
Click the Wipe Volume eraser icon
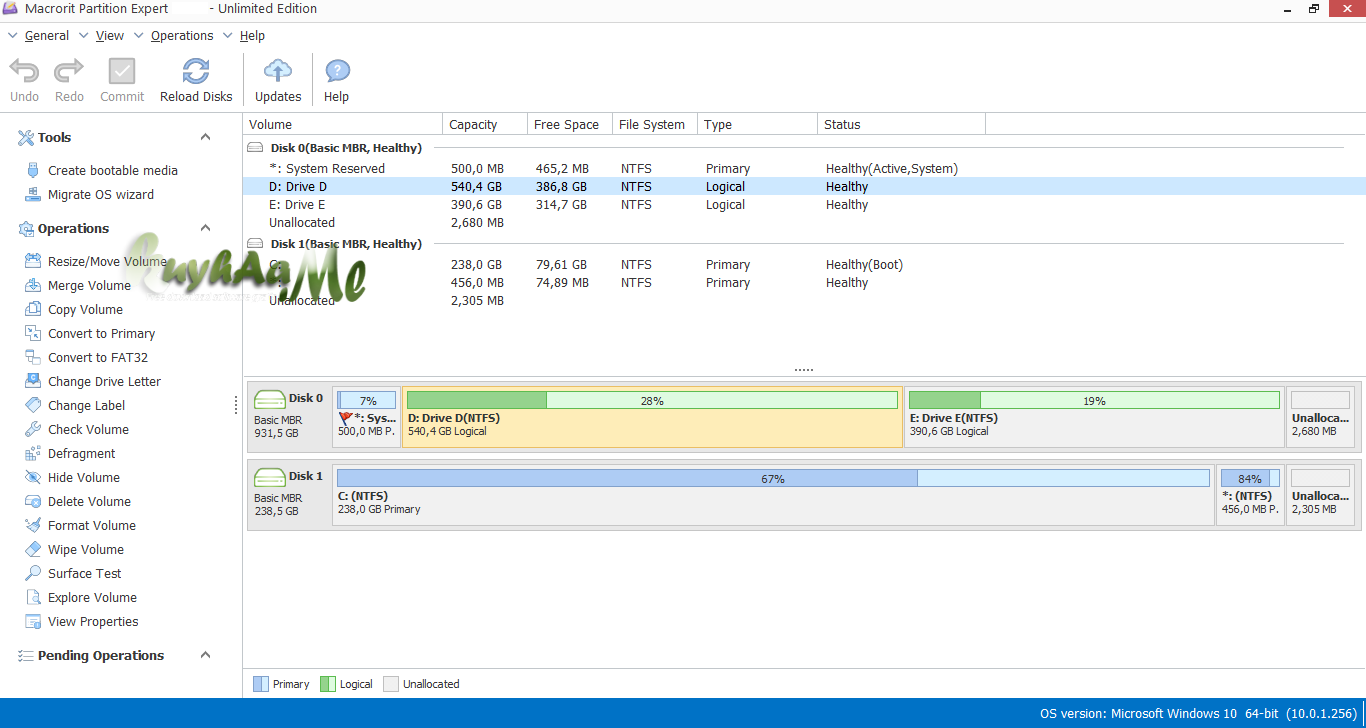[x=32, y=549]
